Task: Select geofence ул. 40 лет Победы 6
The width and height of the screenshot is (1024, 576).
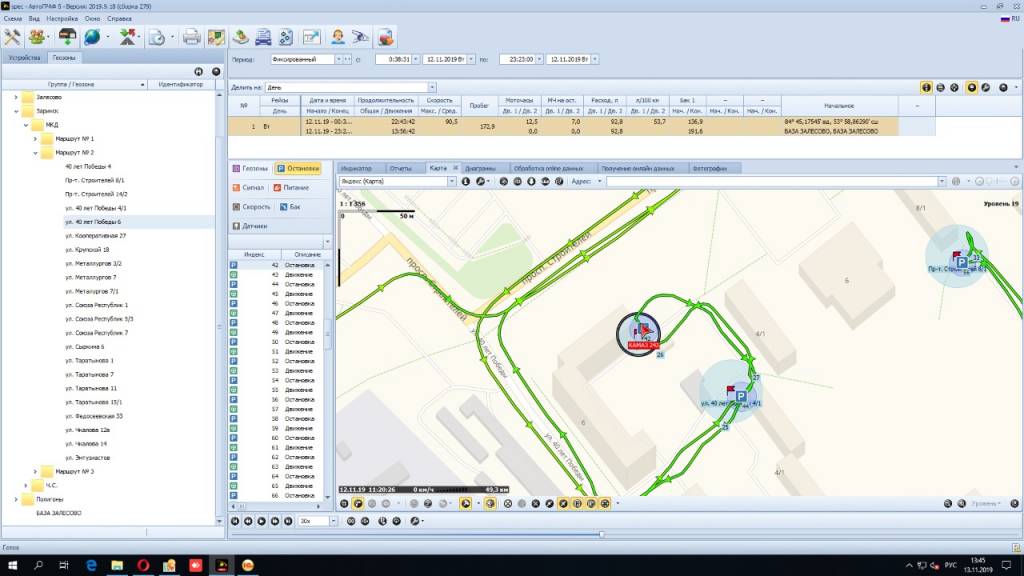Action: click(93, 222)
